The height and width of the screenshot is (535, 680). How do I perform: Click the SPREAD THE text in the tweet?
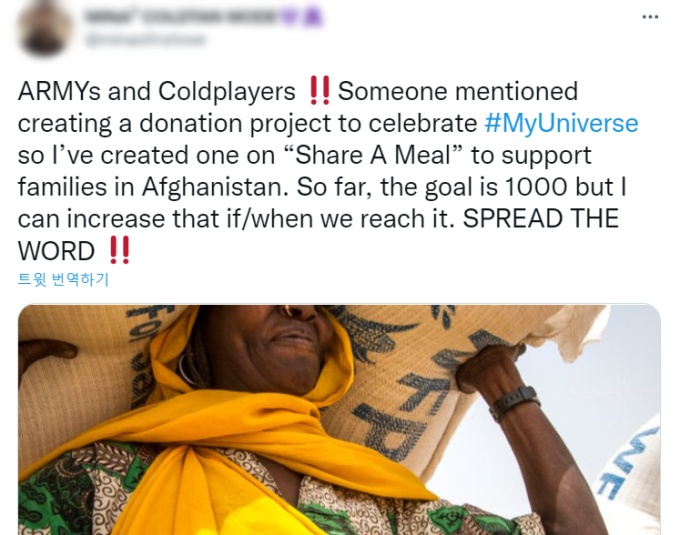[541, 219]
